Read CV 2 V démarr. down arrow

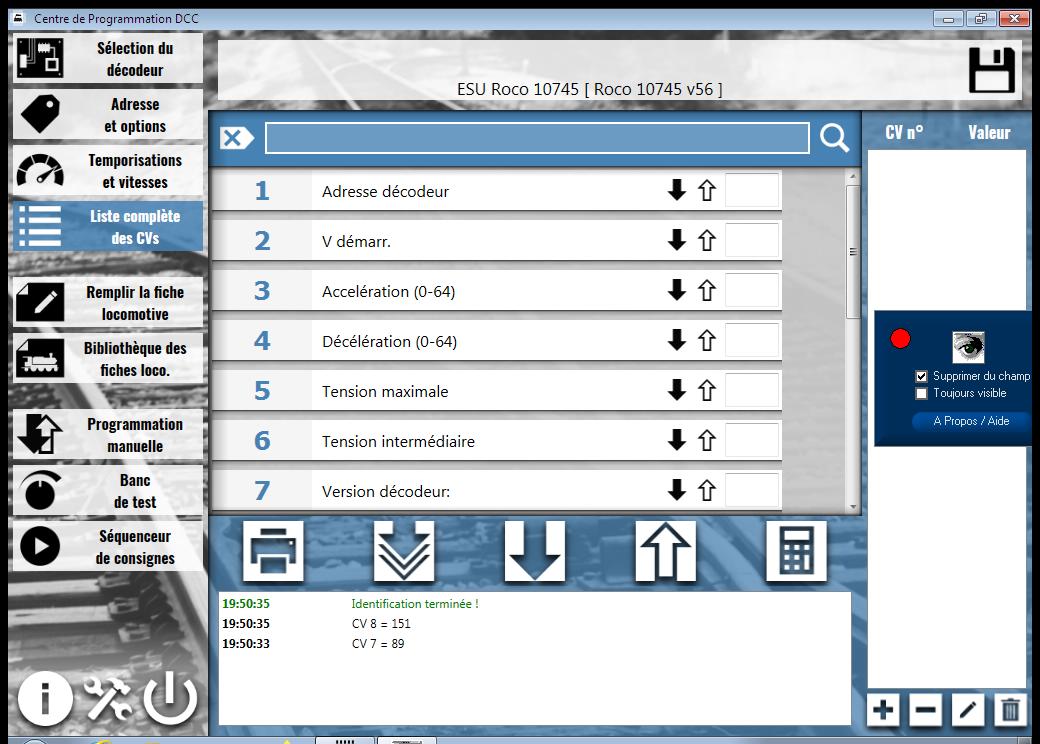pos(677,240)
